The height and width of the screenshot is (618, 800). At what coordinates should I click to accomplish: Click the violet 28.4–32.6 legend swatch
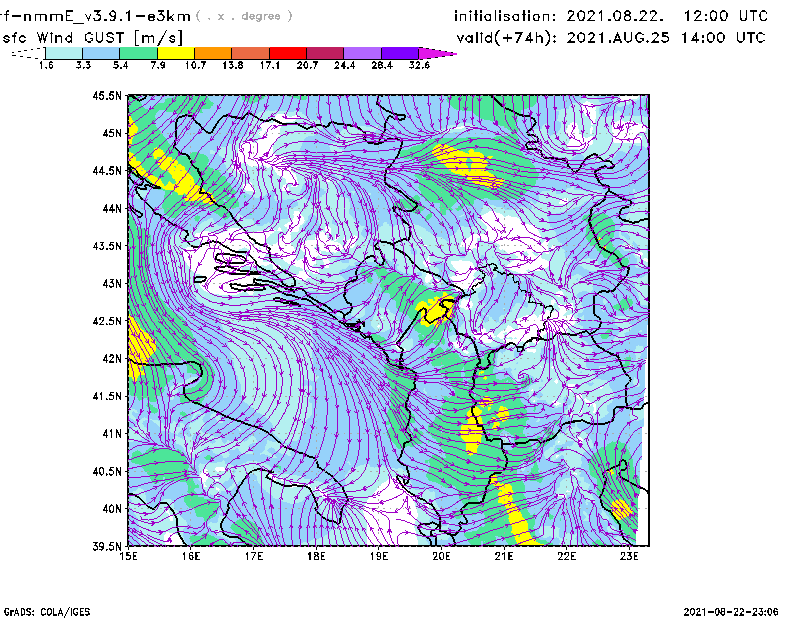pyautogui.click(x=399, y=53)
